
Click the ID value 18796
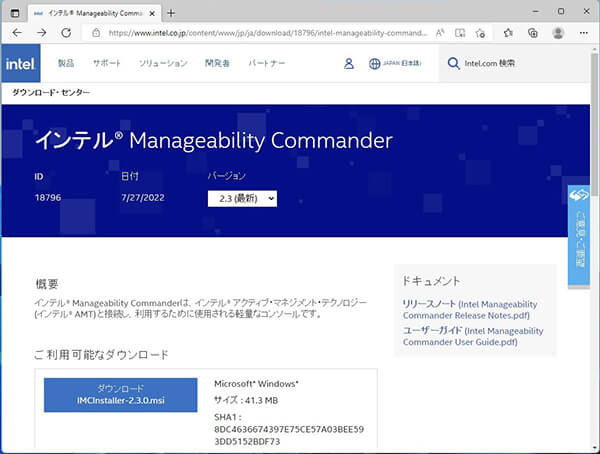pyautogui.click(x=48, y=198)
